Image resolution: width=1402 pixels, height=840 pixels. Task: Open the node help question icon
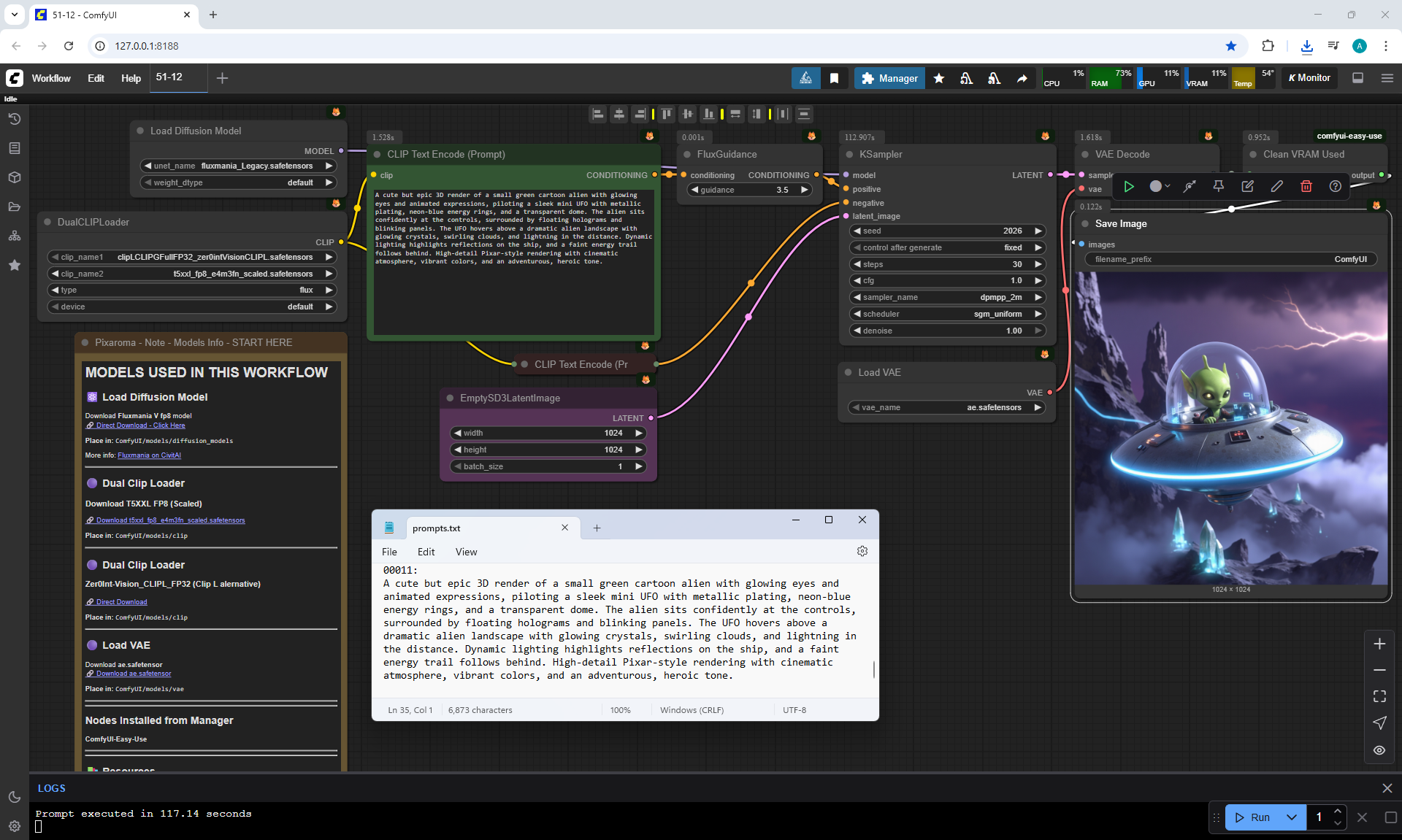(x=1335, y=186)
